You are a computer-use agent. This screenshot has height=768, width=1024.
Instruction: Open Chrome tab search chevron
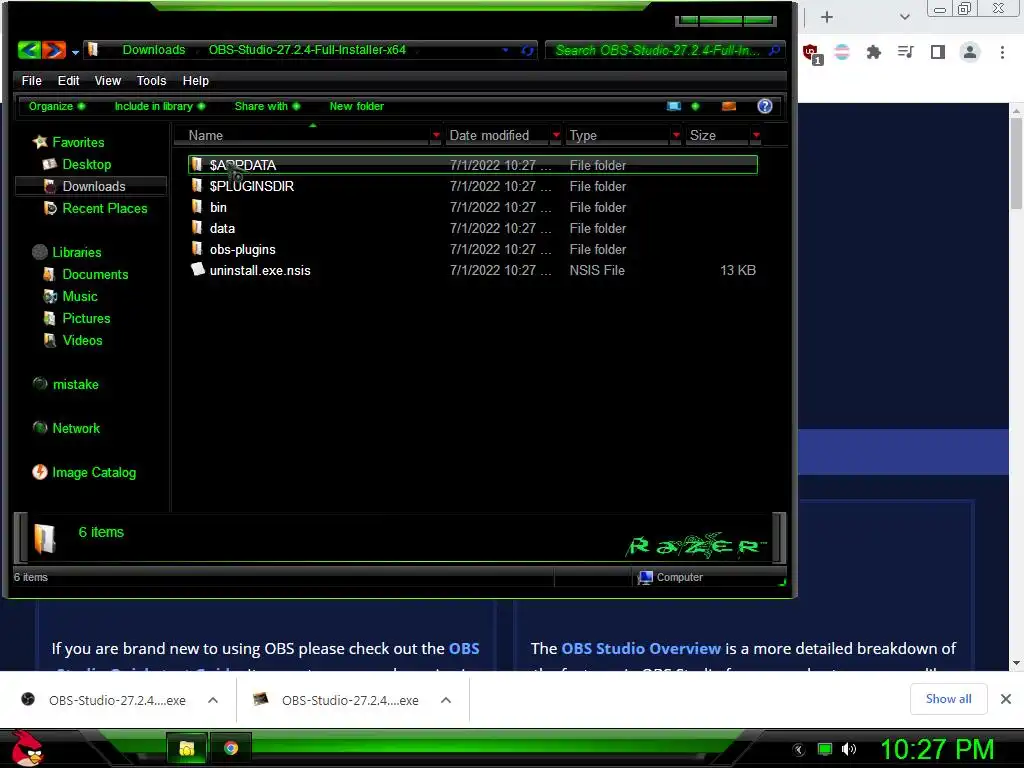click(904, 17)
